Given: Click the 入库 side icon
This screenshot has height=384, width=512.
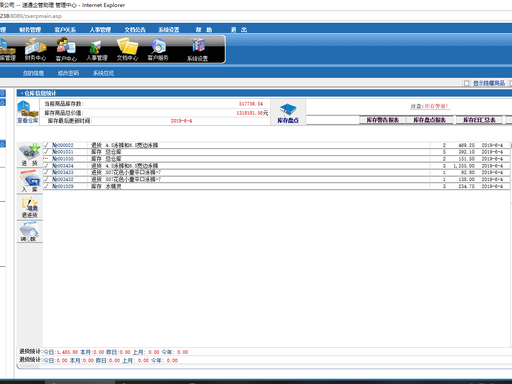Looking at the screenshot, I should pos(29,181).
